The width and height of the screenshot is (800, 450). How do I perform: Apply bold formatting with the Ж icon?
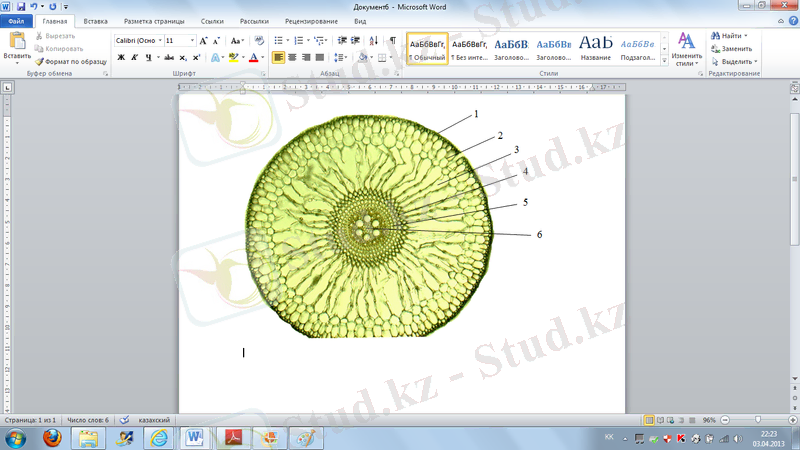[x=121, y=58]
